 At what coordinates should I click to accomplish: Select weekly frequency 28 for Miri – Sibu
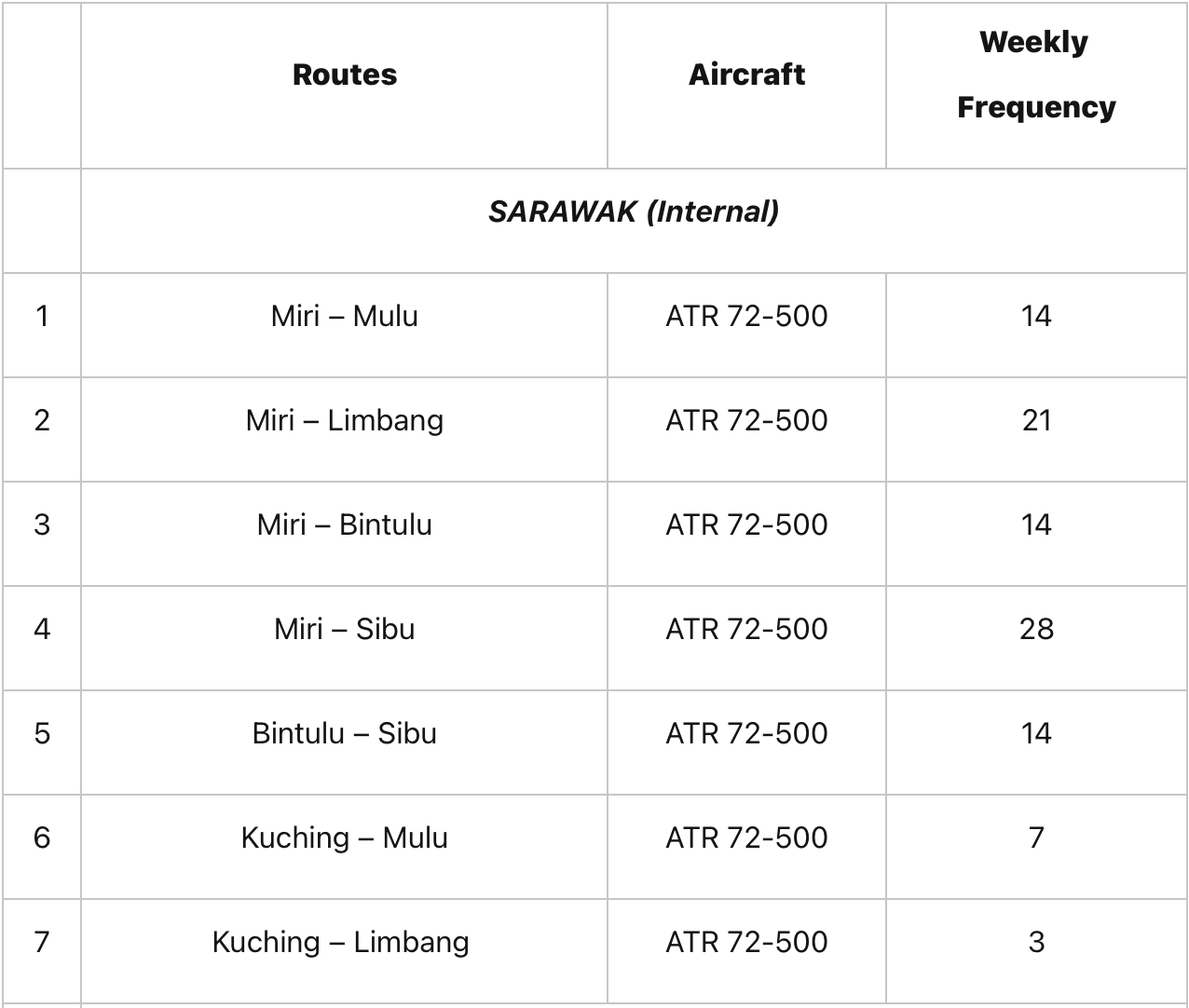pyautogui.click(x=1036, y=630)
